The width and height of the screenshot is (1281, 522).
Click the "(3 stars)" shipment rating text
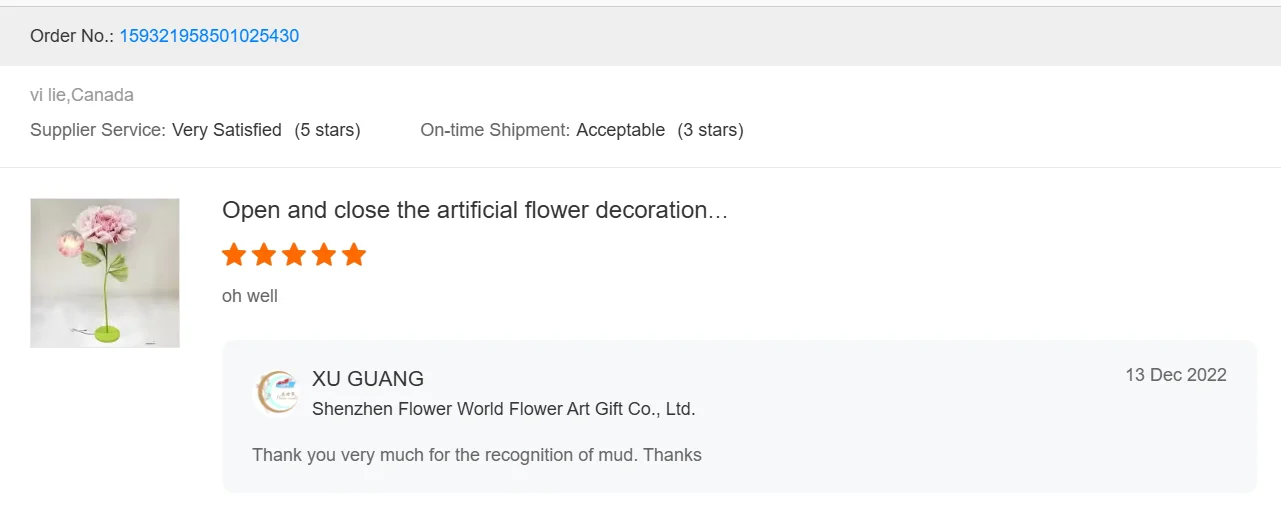(710, 130)
